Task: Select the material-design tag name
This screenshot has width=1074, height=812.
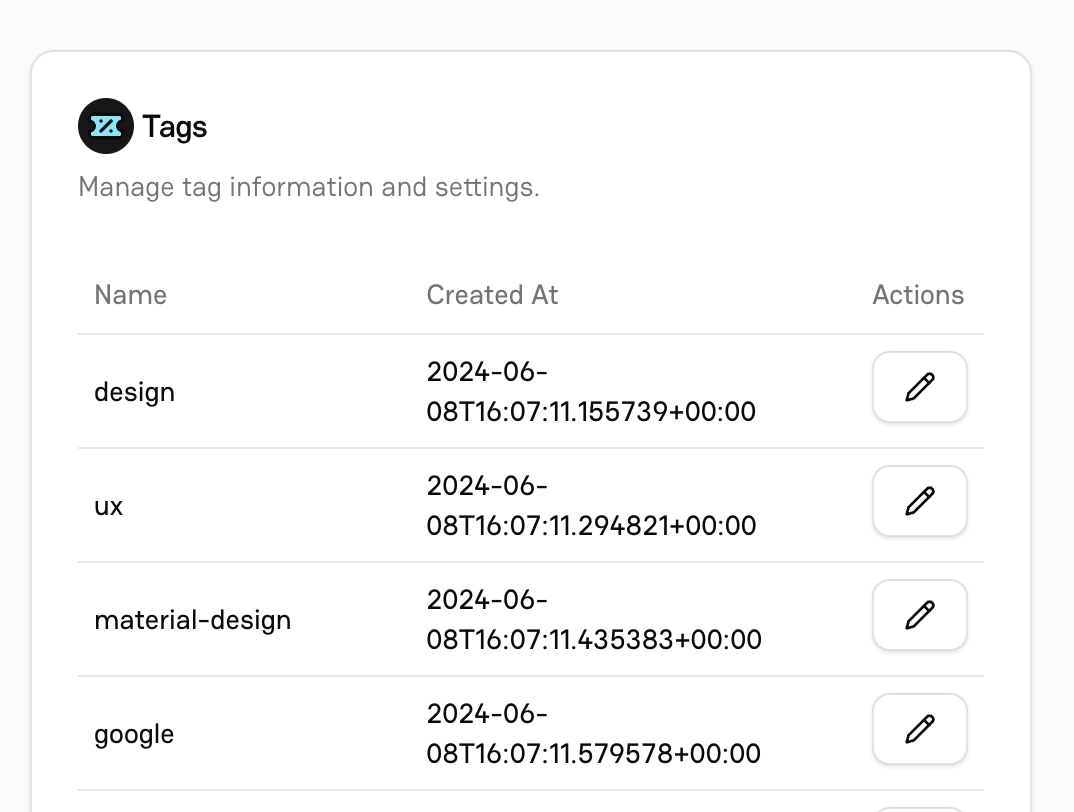Action: click(192, 620)
